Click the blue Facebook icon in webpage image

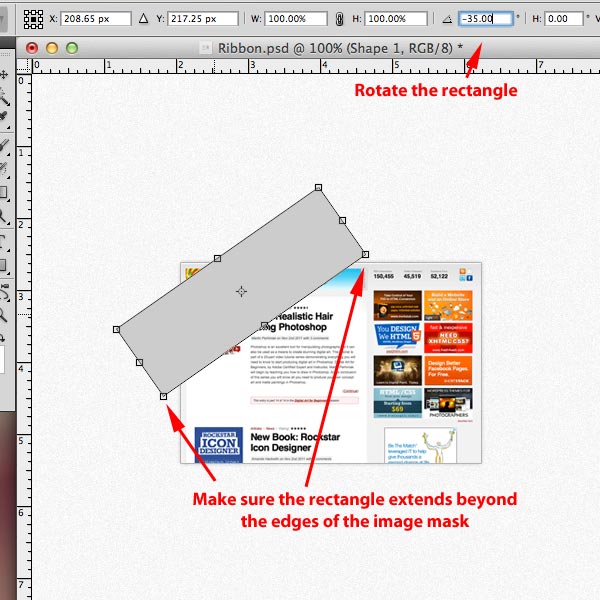coord(470,278)
